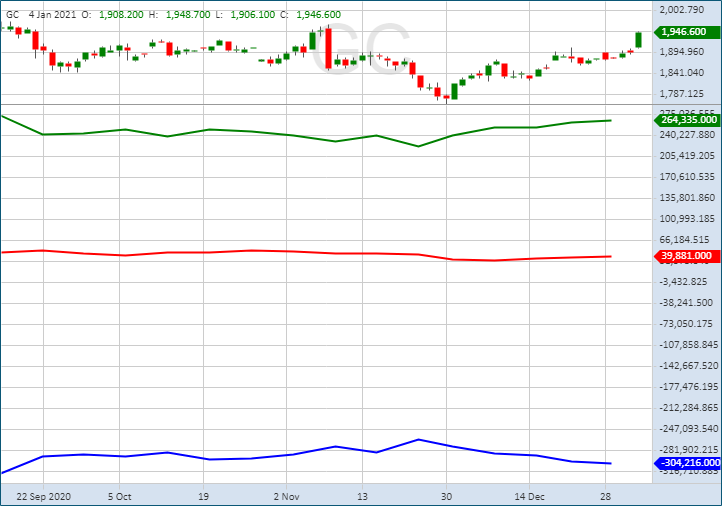Click the open value 1,908.200

tap(121, 15)
